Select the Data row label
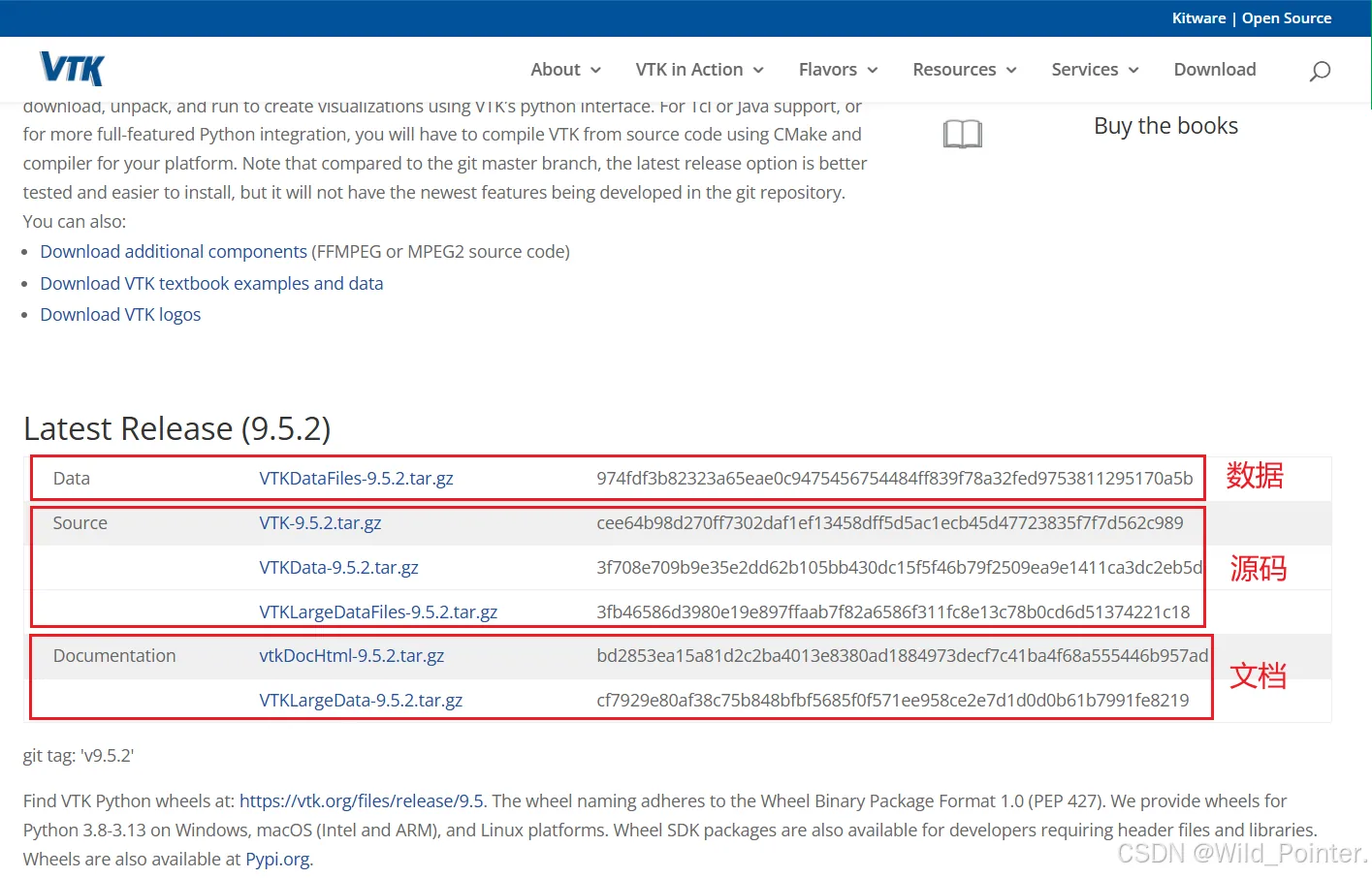The width and height of the screenshot is (1372, 878). coord(72,479)
